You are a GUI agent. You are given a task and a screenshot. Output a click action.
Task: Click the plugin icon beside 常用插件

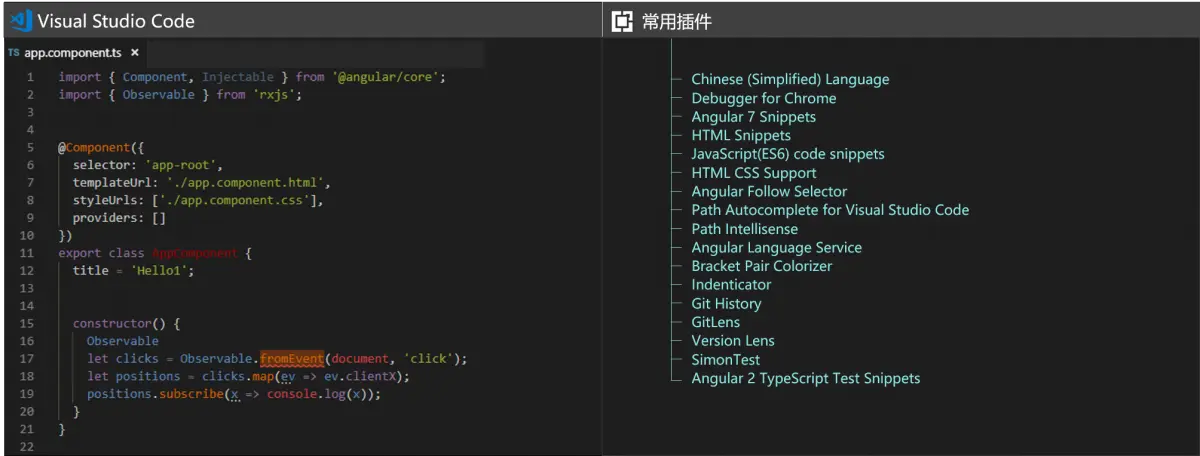pos(622,21)
